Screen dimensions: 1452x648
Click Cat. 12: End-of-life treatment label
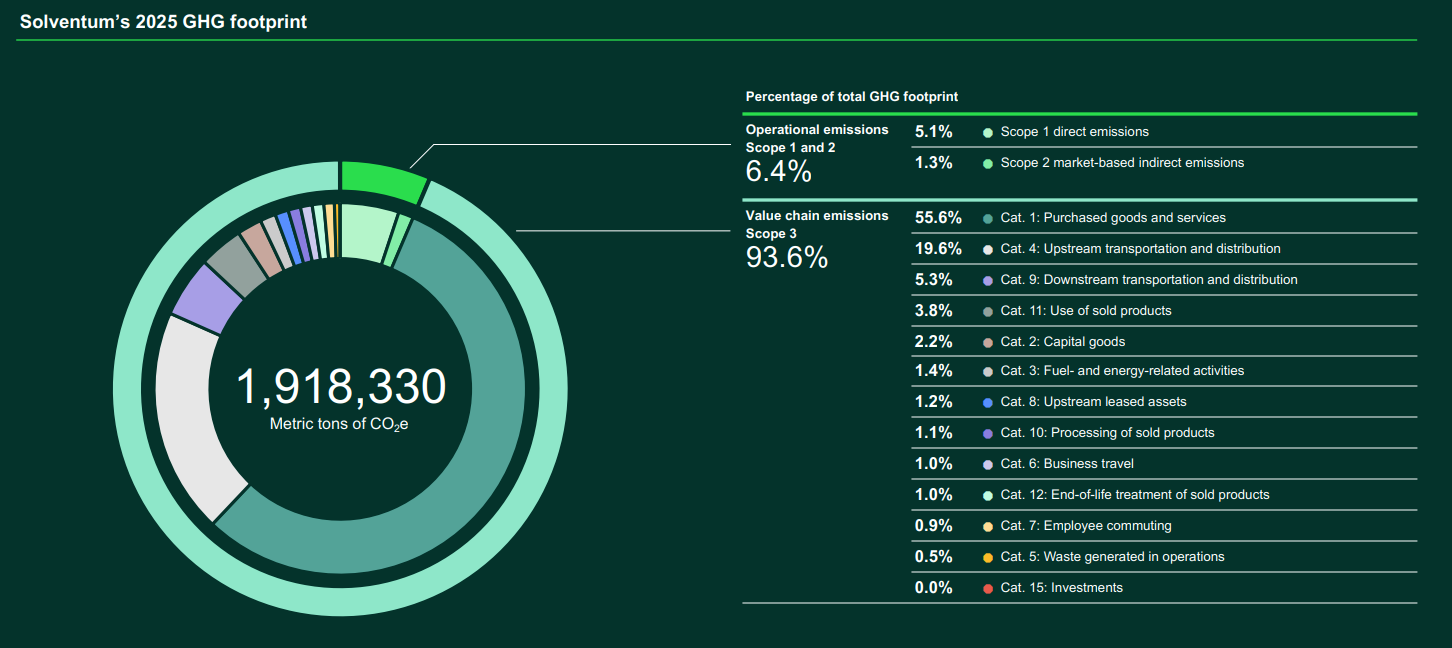[x=1135, y=495]
